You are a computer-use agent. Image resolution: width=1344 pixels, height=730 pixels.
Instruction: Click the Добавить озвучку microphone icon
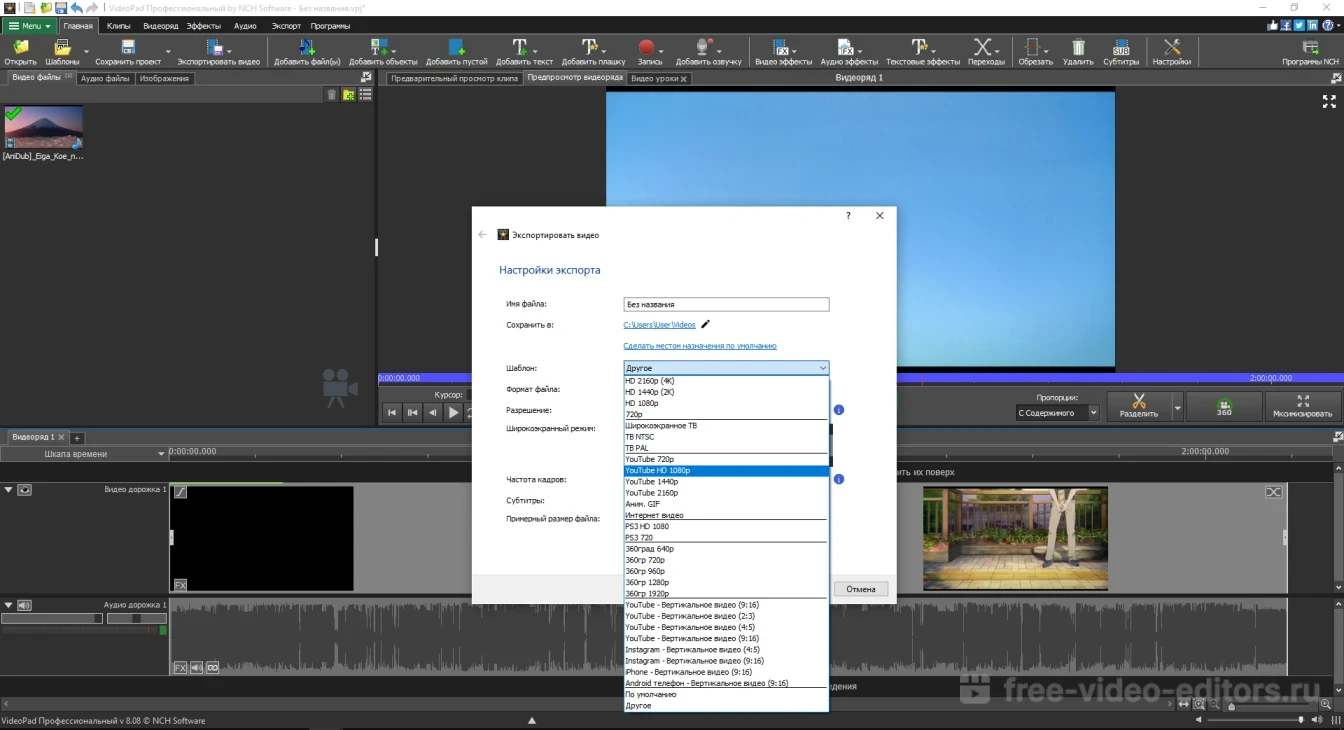click(x=704, y=47)
